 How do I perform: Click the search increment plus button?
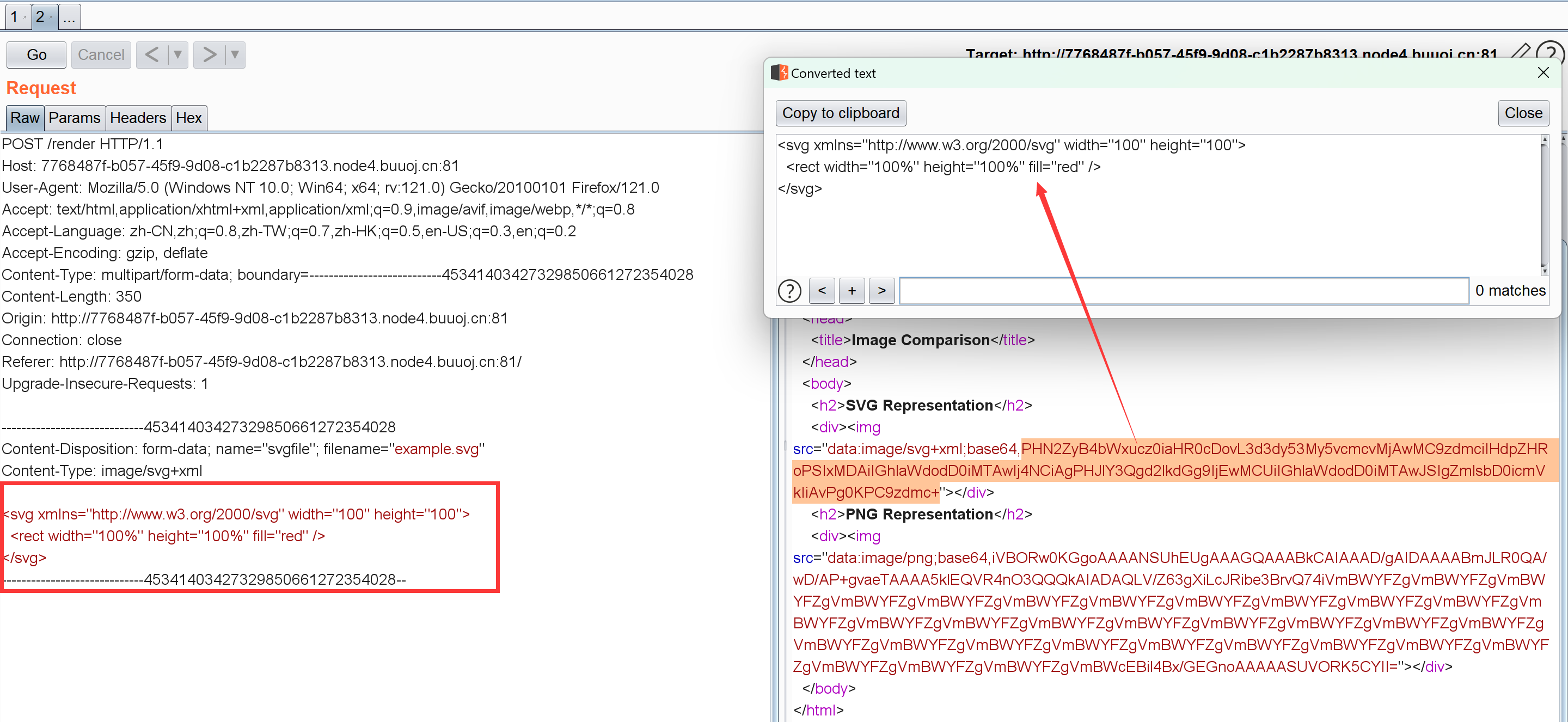(x=850, y=291)
